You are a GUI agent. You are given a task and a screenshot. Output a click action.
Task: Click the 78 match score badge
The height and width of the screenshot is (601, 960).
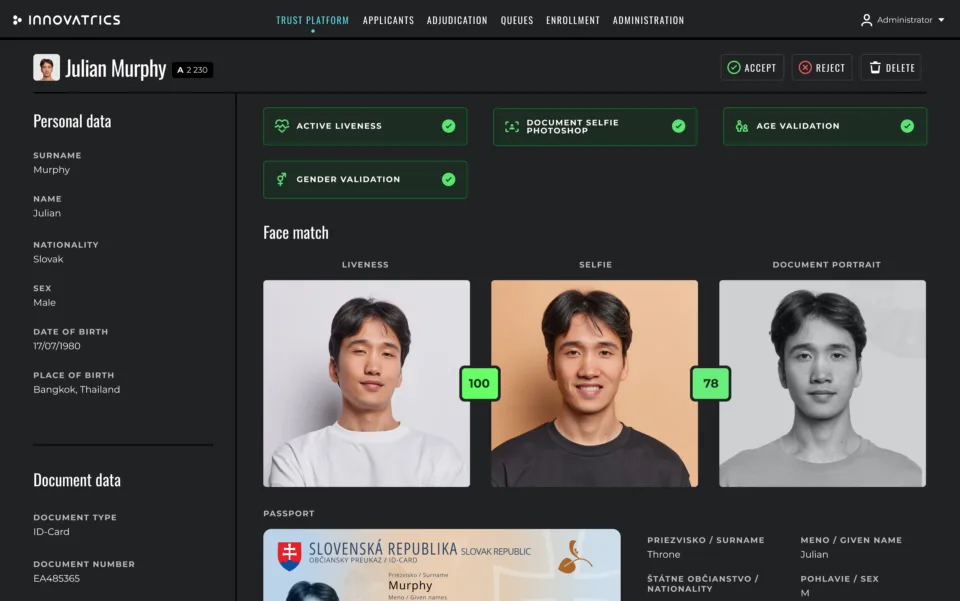710,384
